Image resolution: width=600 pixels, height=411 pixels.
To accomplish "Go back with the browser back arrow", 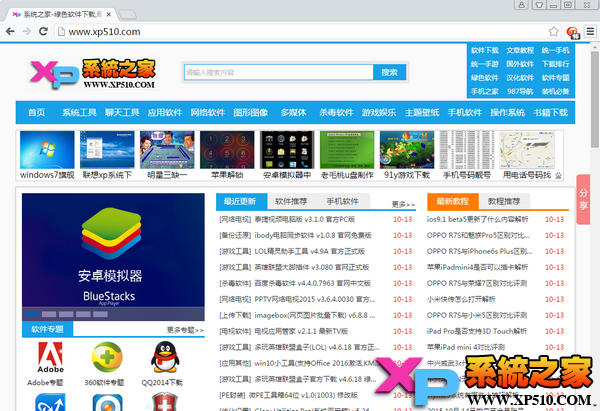I will point(10,31).
